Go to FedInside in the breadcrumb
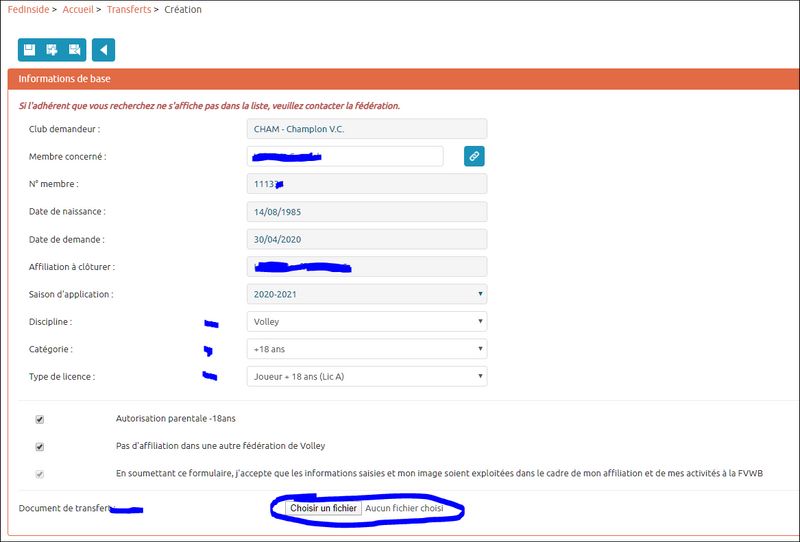 [x=26, y=10]
